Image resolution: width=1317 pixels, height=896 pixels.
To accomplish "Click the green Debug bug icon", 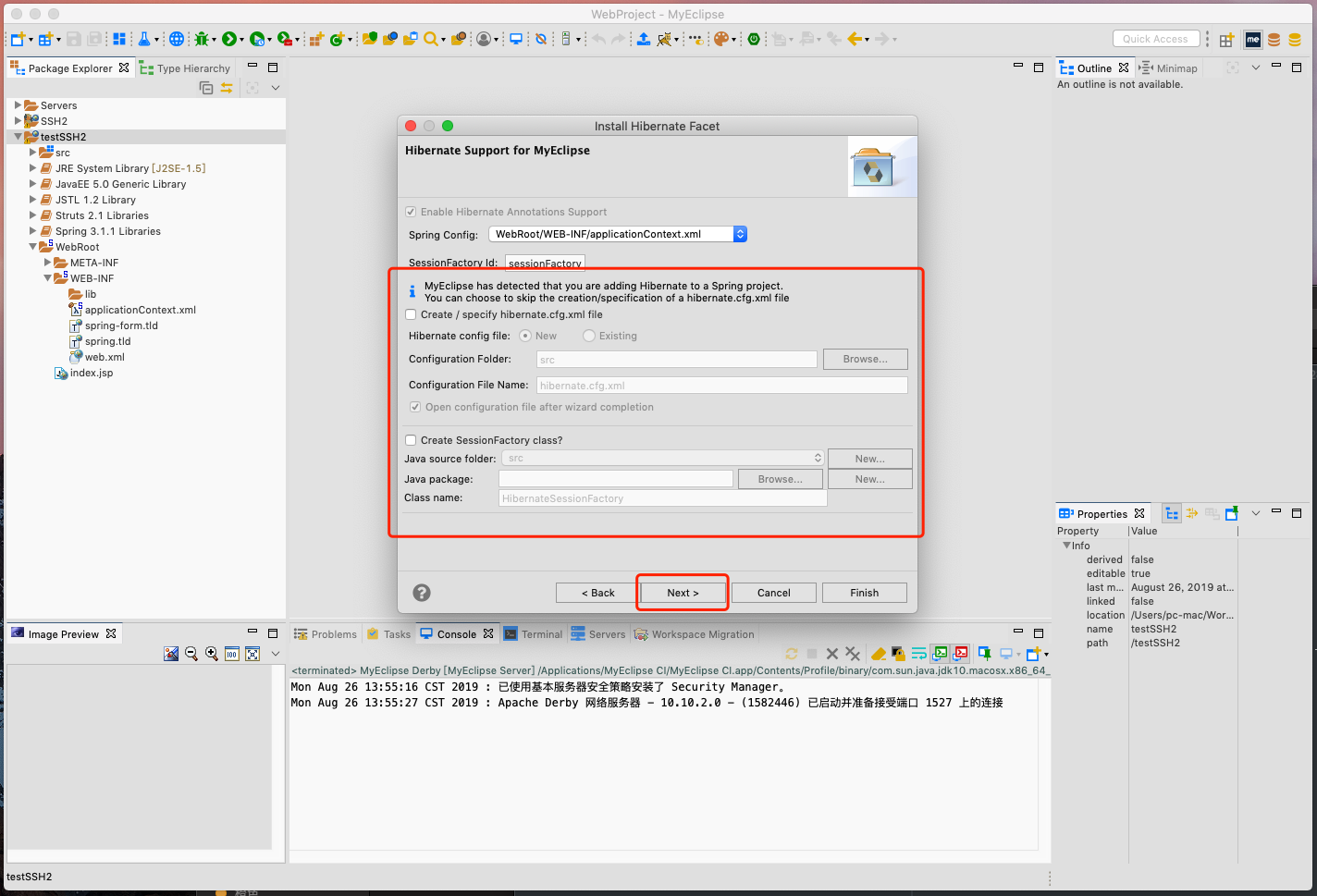I will click(202, 39).
